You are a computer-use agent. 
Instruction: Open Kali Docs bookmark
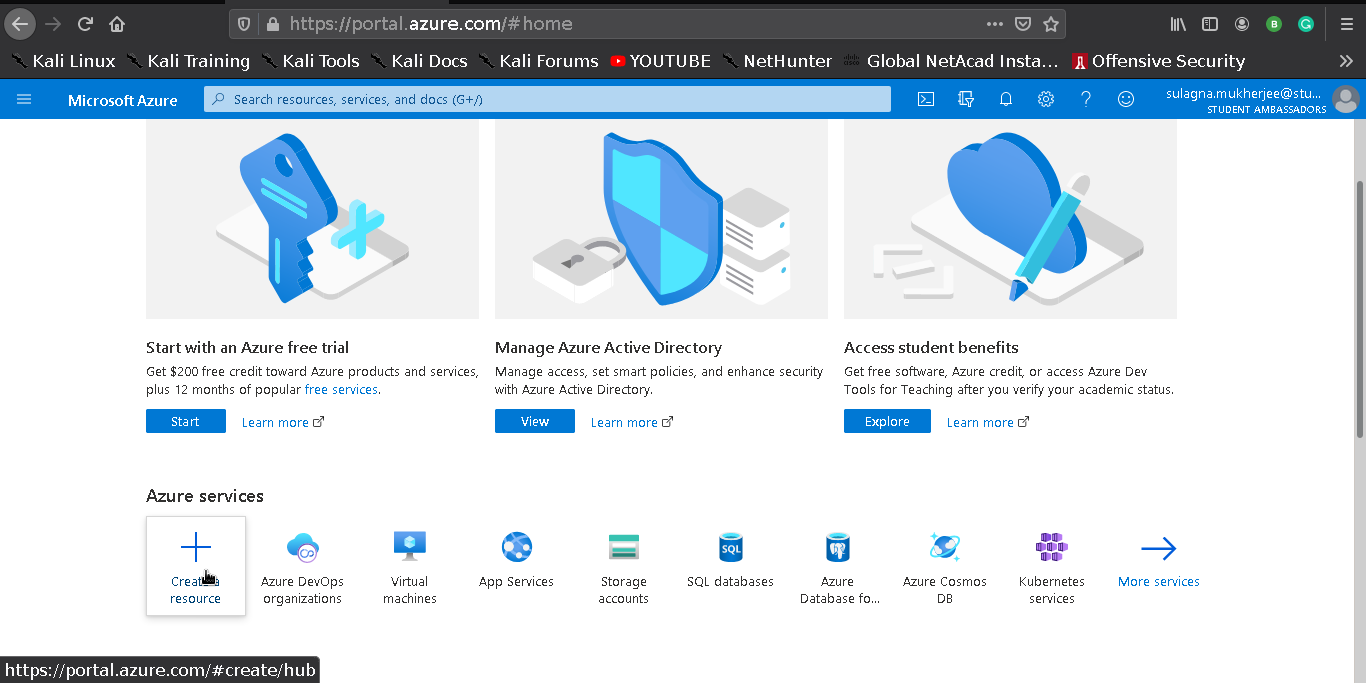pyautogui.click(x=419, y=61)
